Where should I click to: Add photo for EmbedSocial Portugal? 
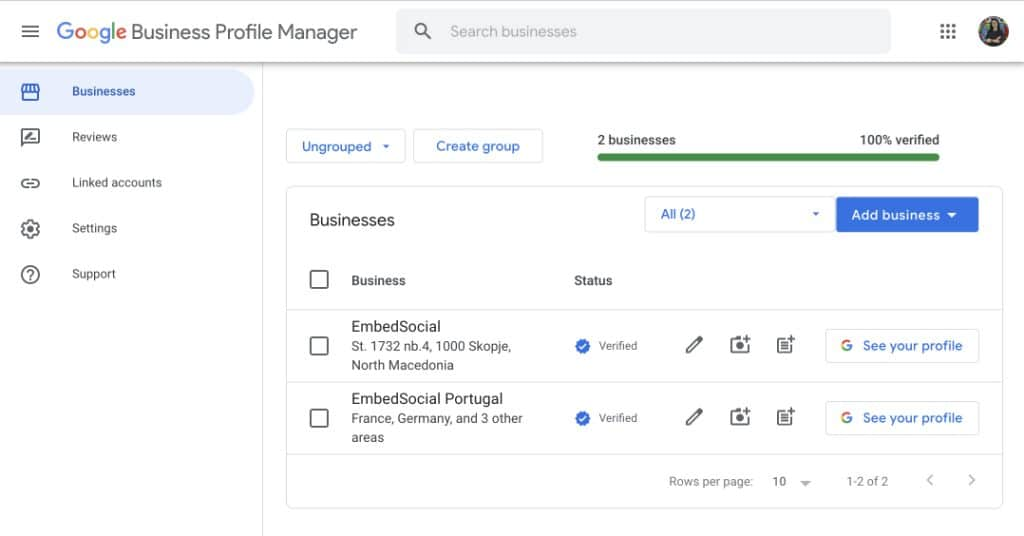(x=740, y=418)
